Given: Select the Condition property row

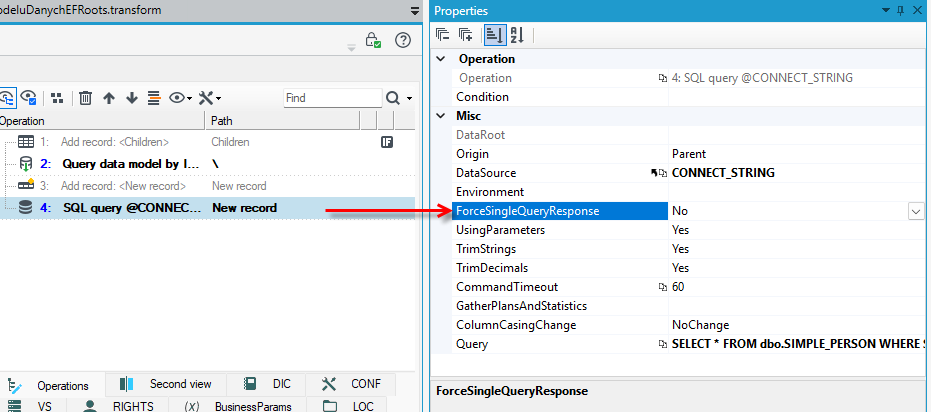Looking at the screenshot, I should pyautogui.click(x=689, y=97).
